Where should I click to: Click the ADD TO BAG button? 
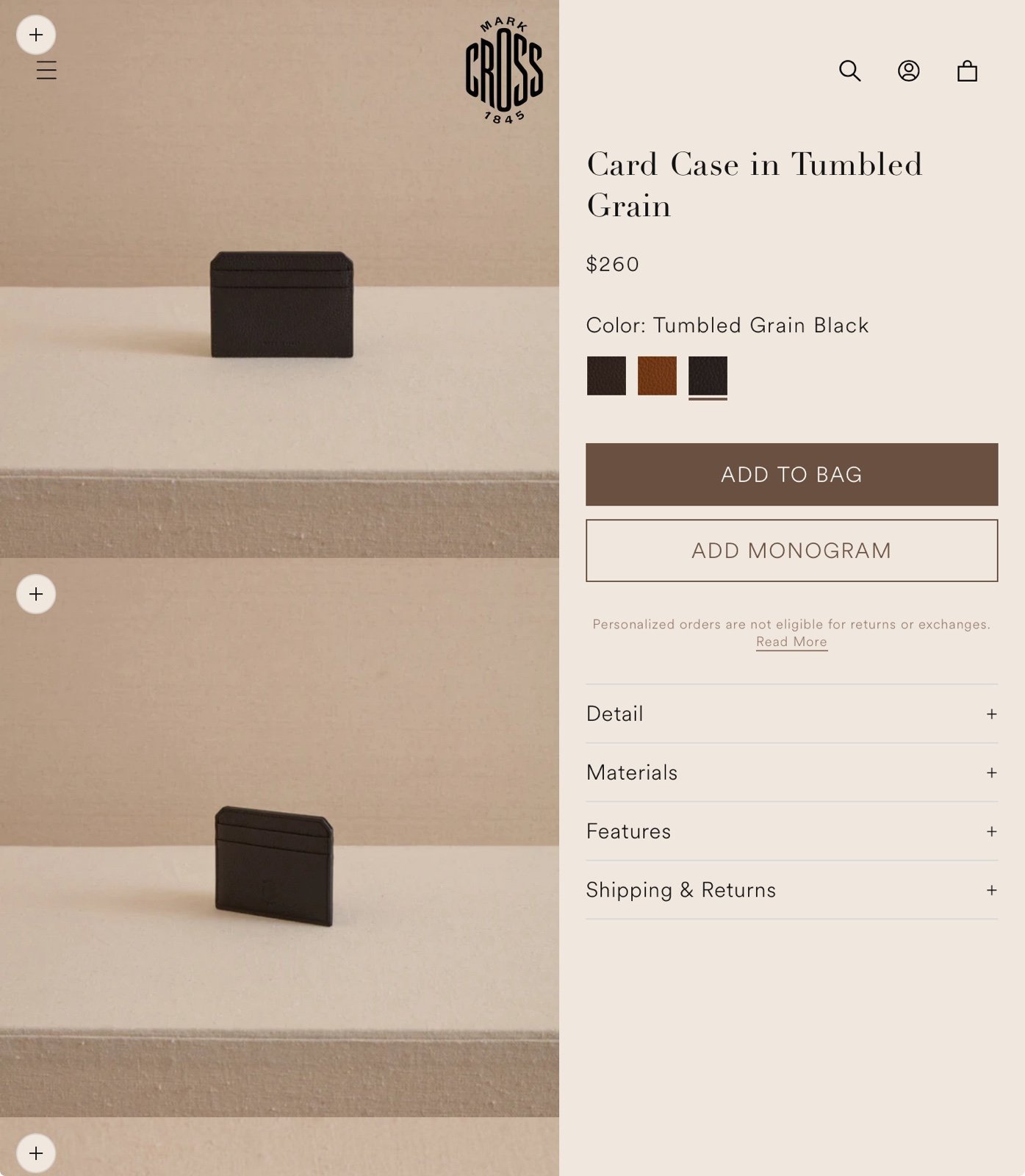click(x=791, y=474)
